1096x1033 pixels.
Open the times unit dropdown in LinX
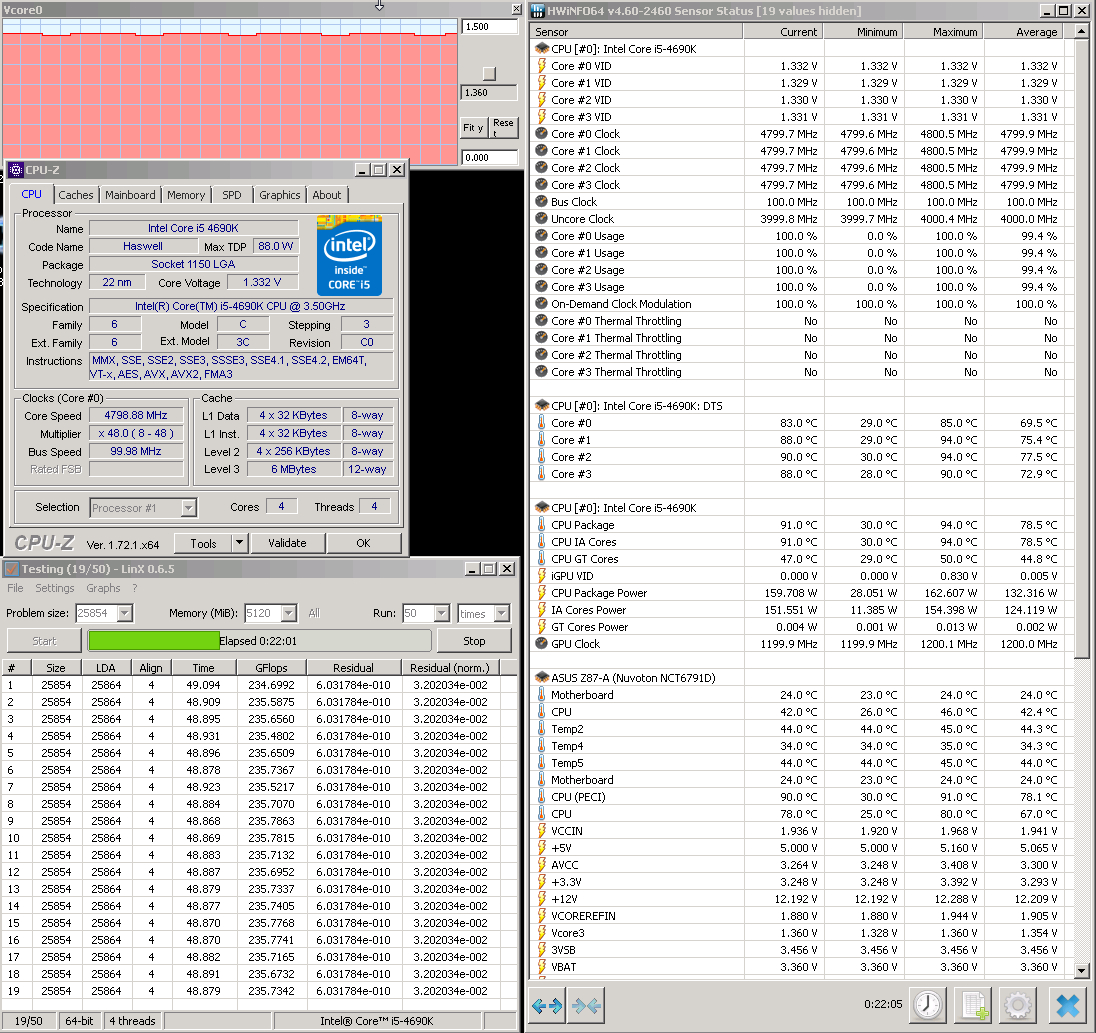502,613
